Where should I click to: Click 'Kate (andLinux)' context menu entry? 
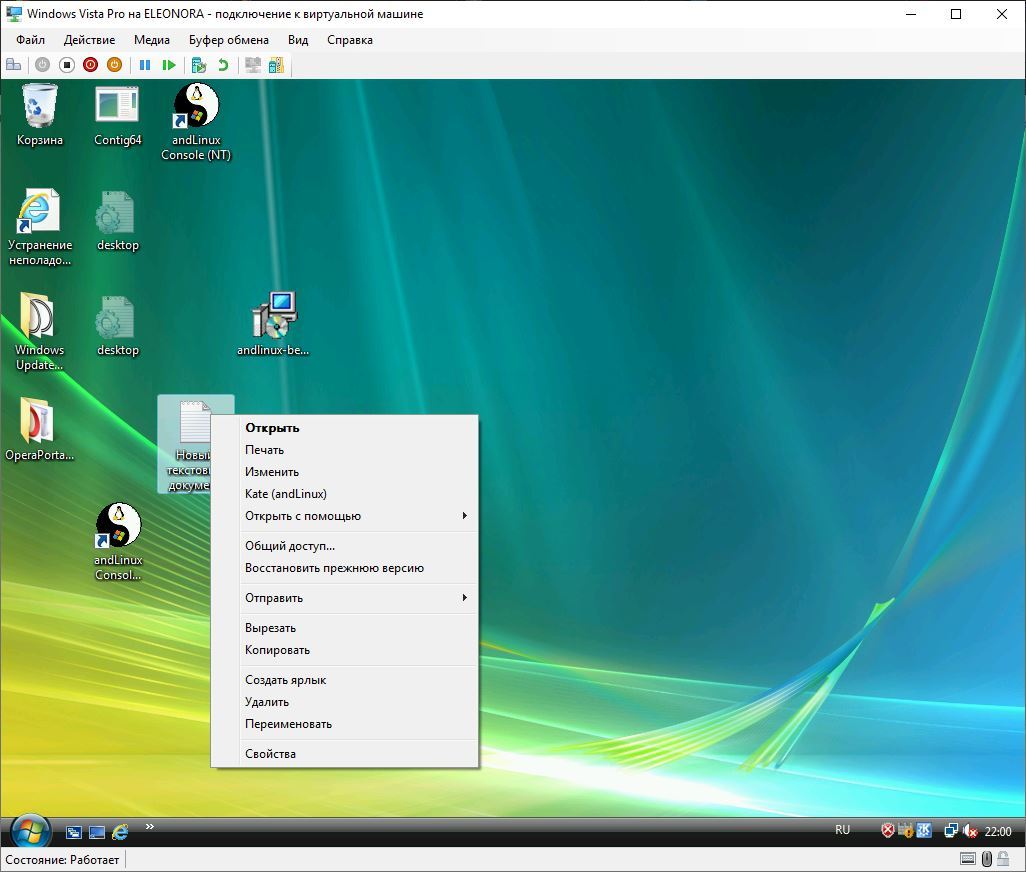point(286,494)
